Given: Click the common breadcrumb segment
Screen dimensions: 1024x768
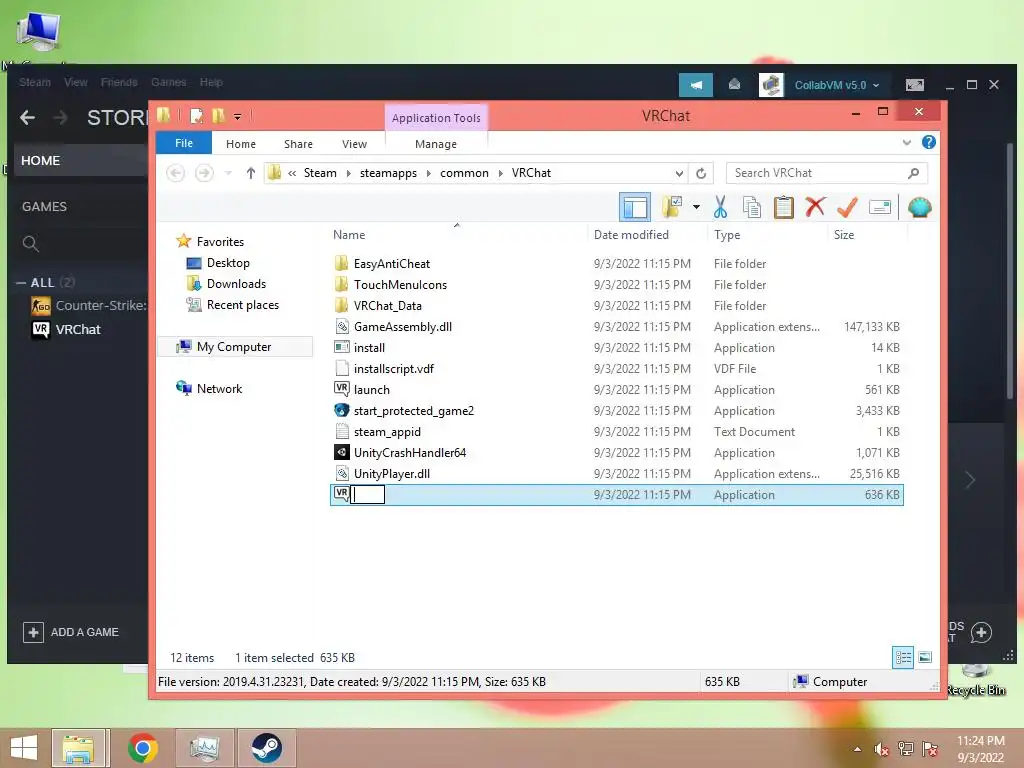Looking at the screenshot, I should click(464, 173).
